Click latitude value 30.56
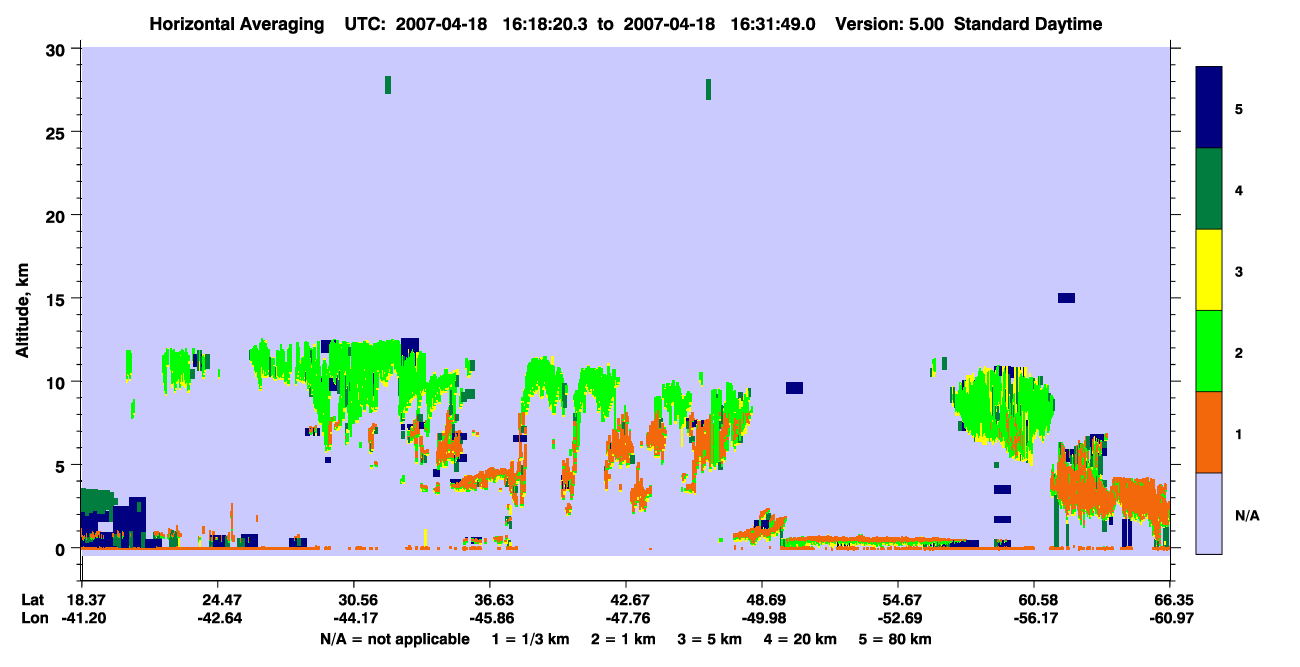The width and height of the screenshot is (1300, 667). [x=353, y=599]
